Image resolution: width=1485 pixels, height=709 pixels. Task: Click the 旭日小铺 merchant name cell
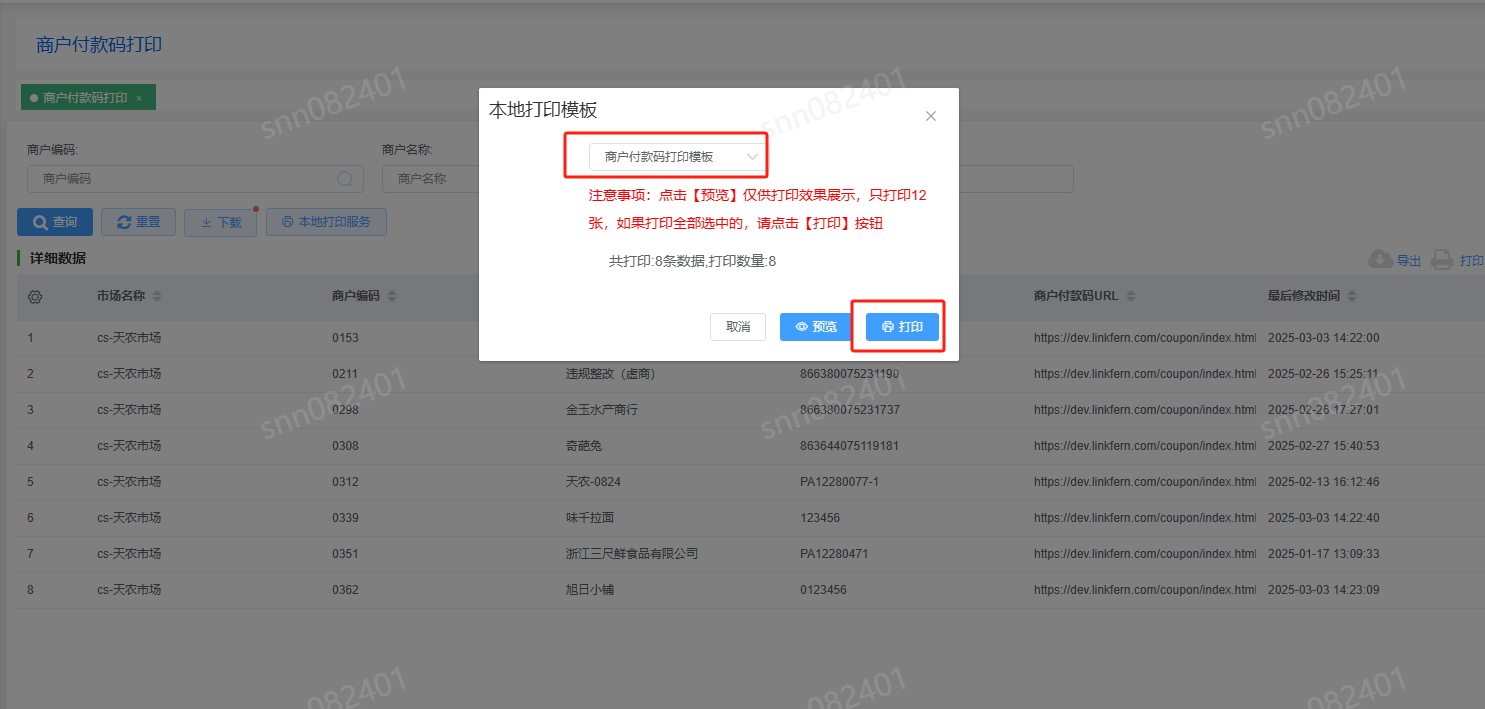(x=590, y=590)
